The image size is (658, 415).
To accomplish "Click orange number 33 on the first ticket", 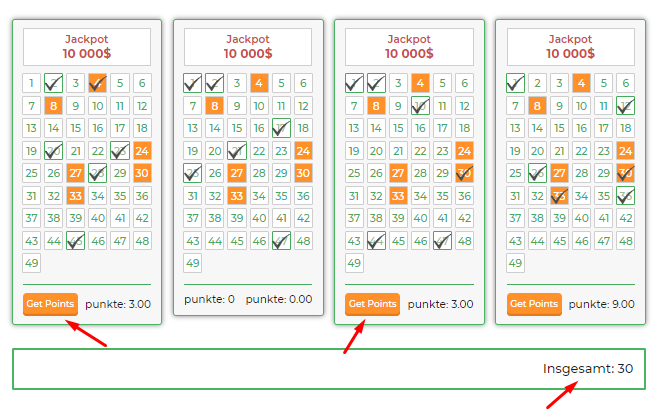I will click(76, 196).
